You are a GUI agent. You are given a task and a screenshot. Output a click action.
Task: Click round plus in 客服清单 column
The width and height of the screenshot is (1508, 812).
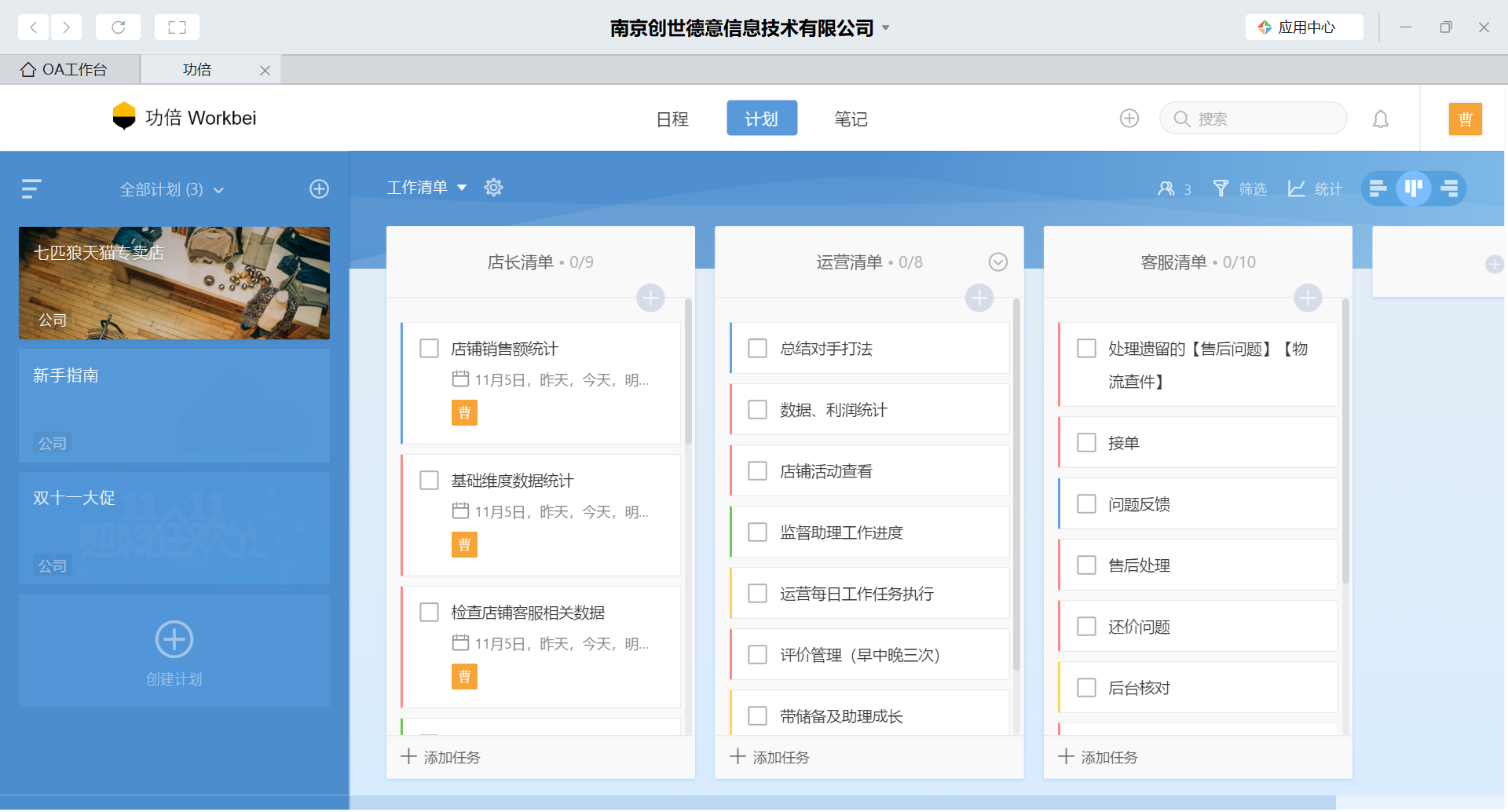coord(1308,298)
